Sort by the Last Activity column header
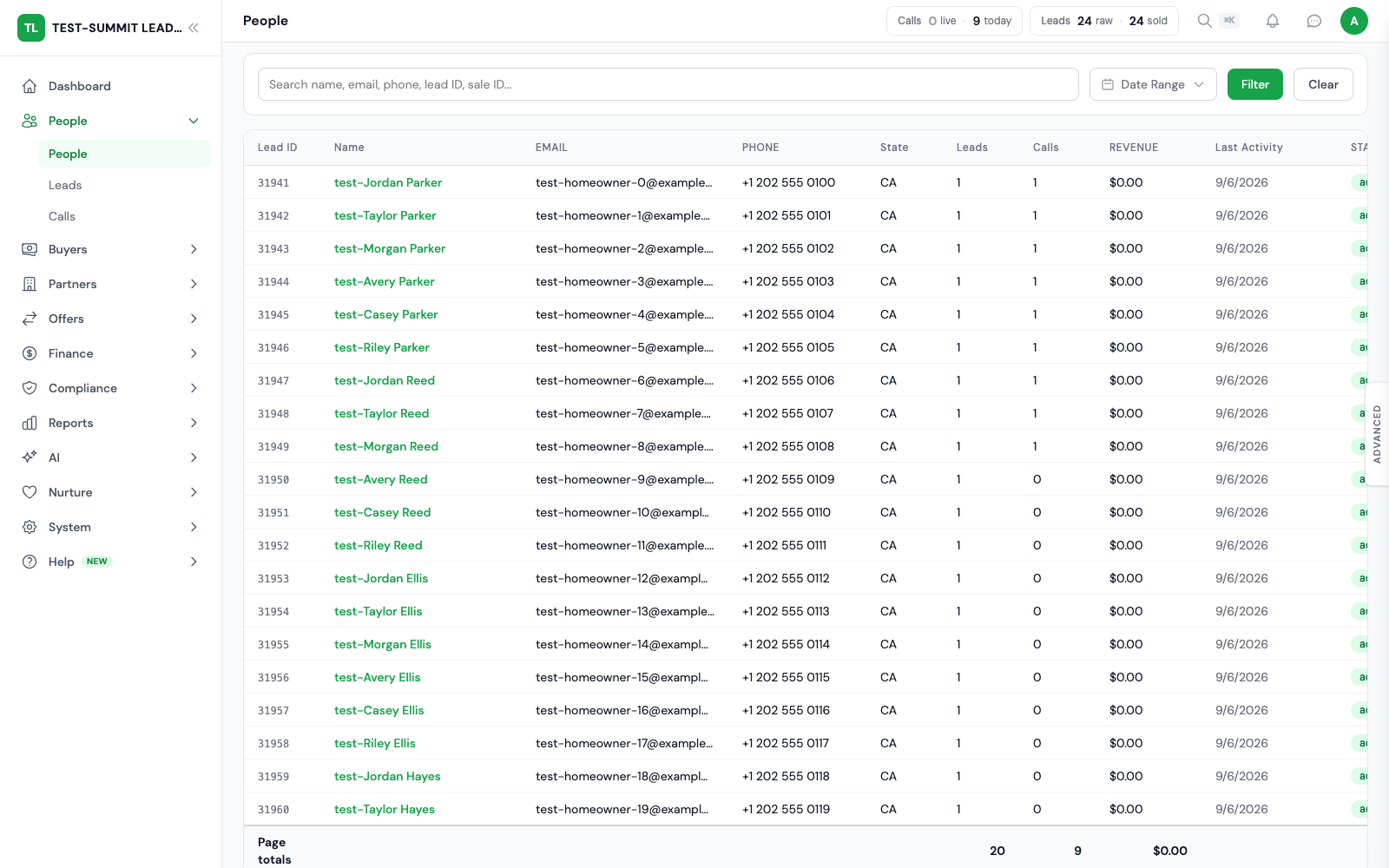Viewport: 1389px width, 868px height. 1249,148
